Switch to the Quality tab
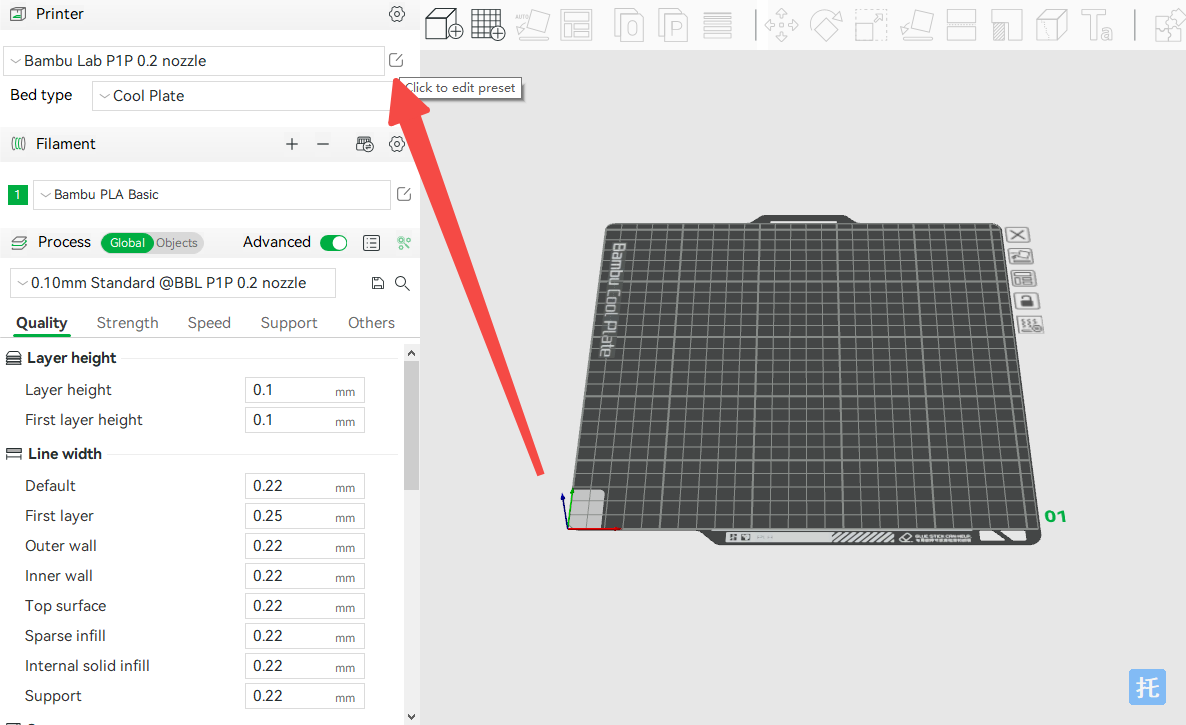 coord(42,323)
